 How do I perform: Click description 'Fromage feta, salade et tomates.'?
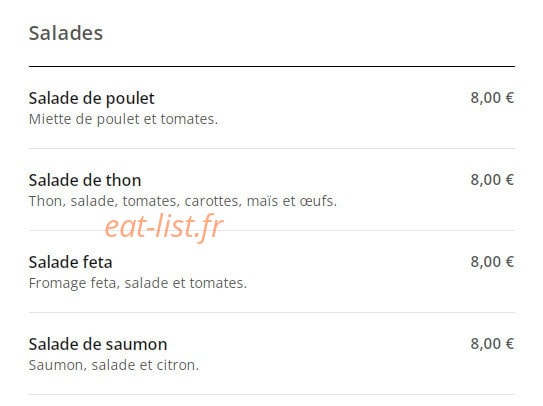tap(138, 283)
